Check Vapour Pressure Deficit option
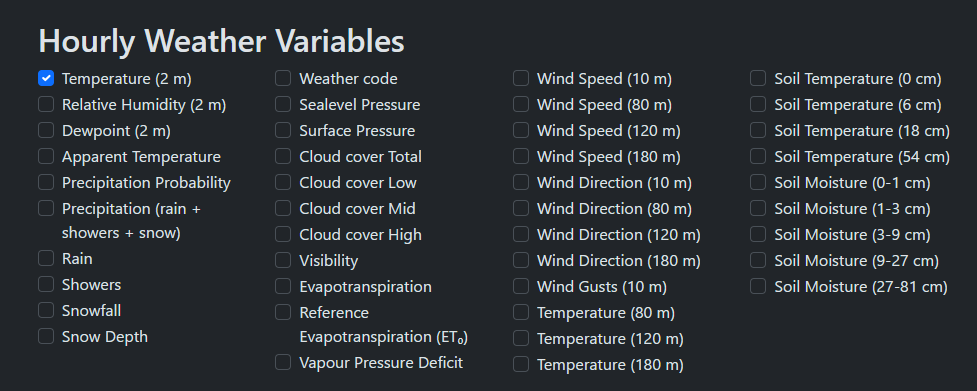977x391 pixels. 283,362
